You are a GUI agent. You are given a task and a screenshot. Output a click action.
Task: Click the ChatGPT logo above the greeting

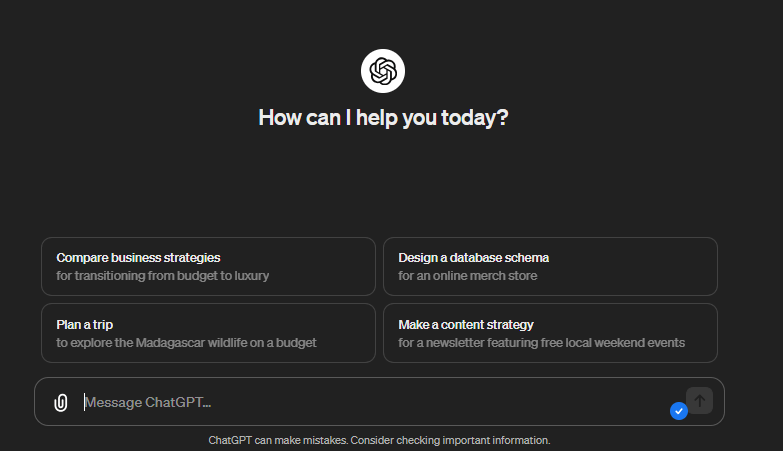point(383,71)
